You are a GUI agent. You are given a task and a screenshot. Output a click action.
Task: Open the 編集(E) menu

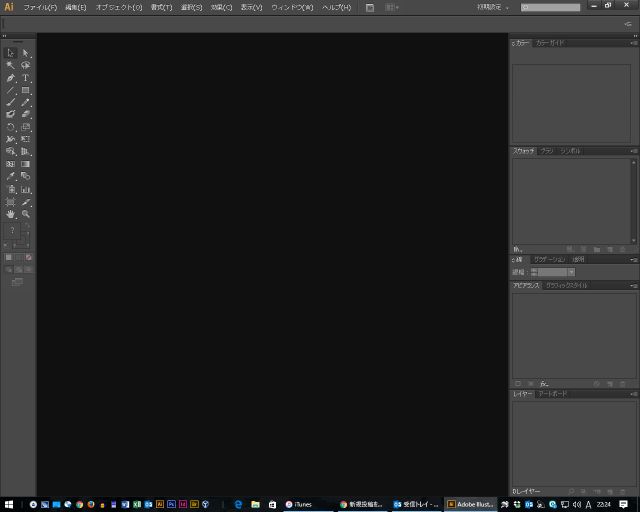(x=76, y=7)
